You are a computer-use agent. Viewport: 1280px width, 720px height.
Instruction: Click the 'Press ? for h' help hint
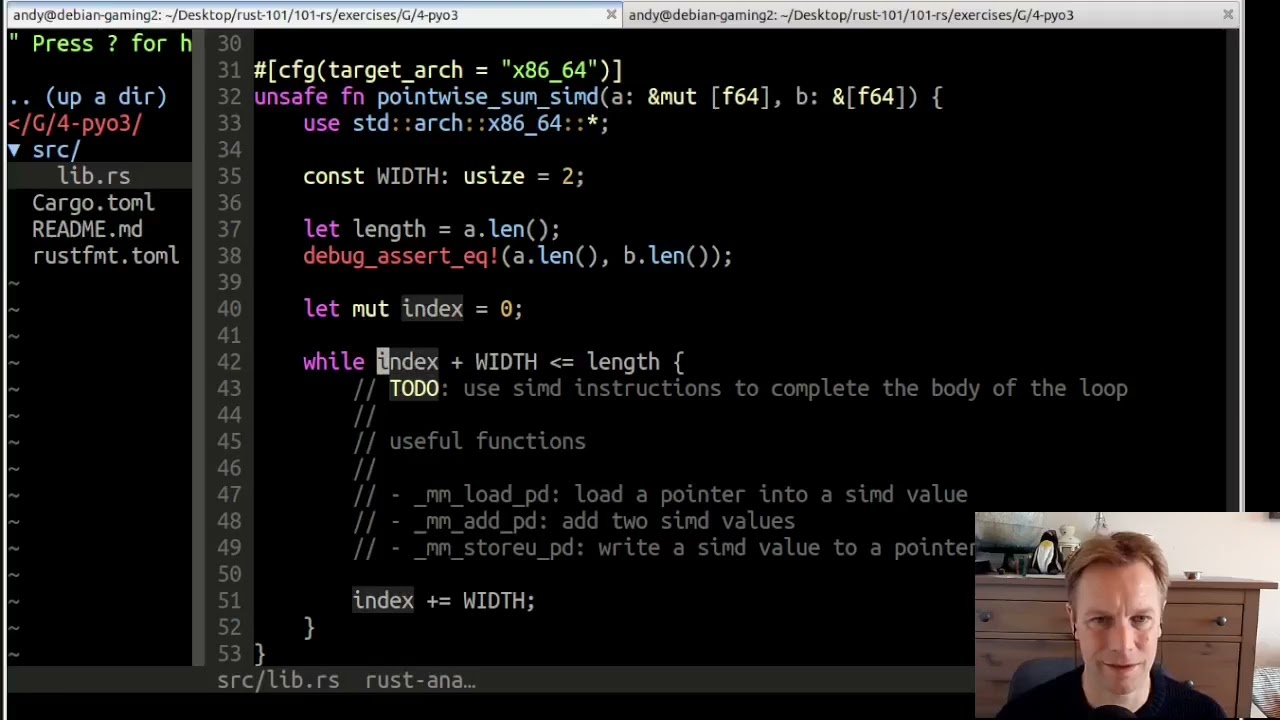100,44
